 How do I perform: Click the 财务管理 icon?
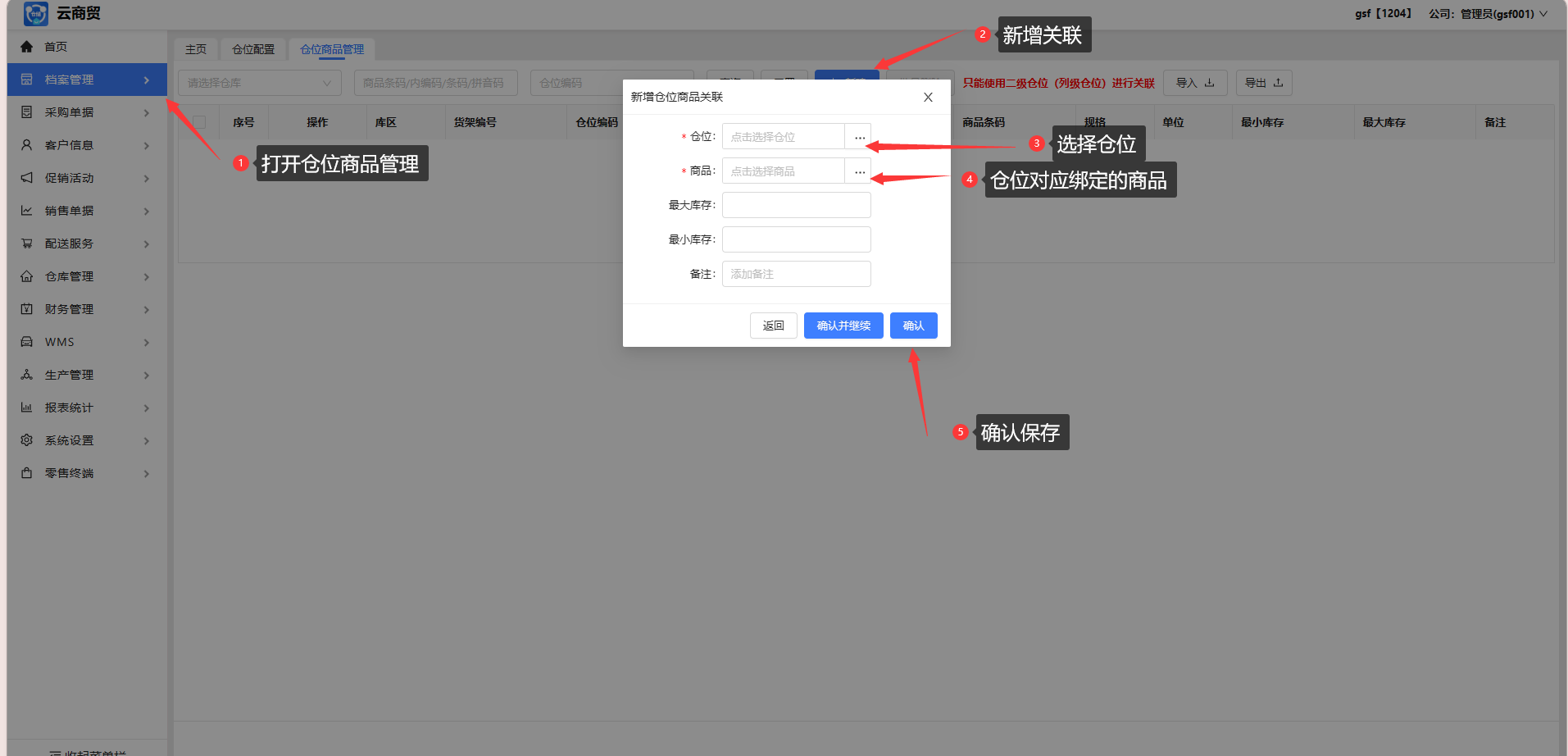26,309
